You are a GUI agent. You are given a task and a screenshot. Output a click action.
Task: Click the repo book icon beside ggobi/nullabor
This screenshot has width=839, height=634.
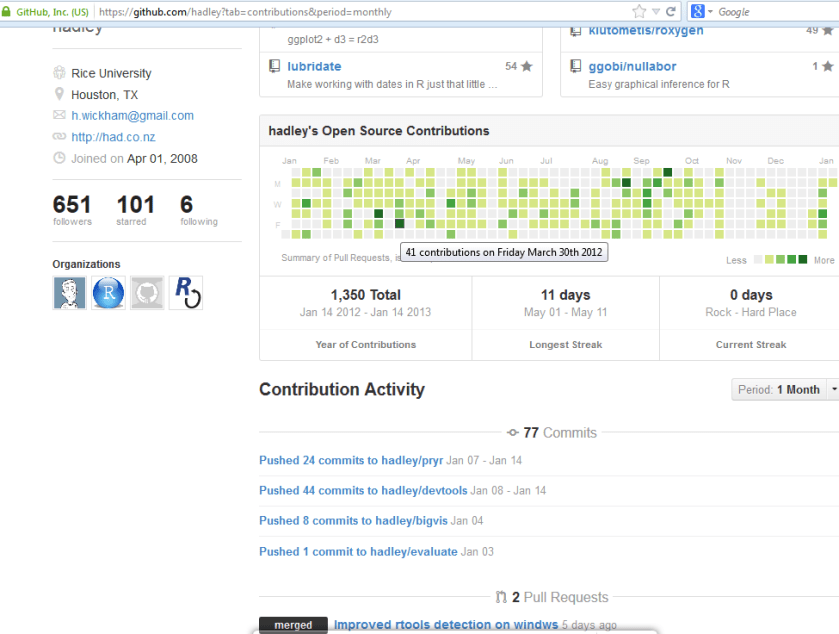tap(575, 67)
